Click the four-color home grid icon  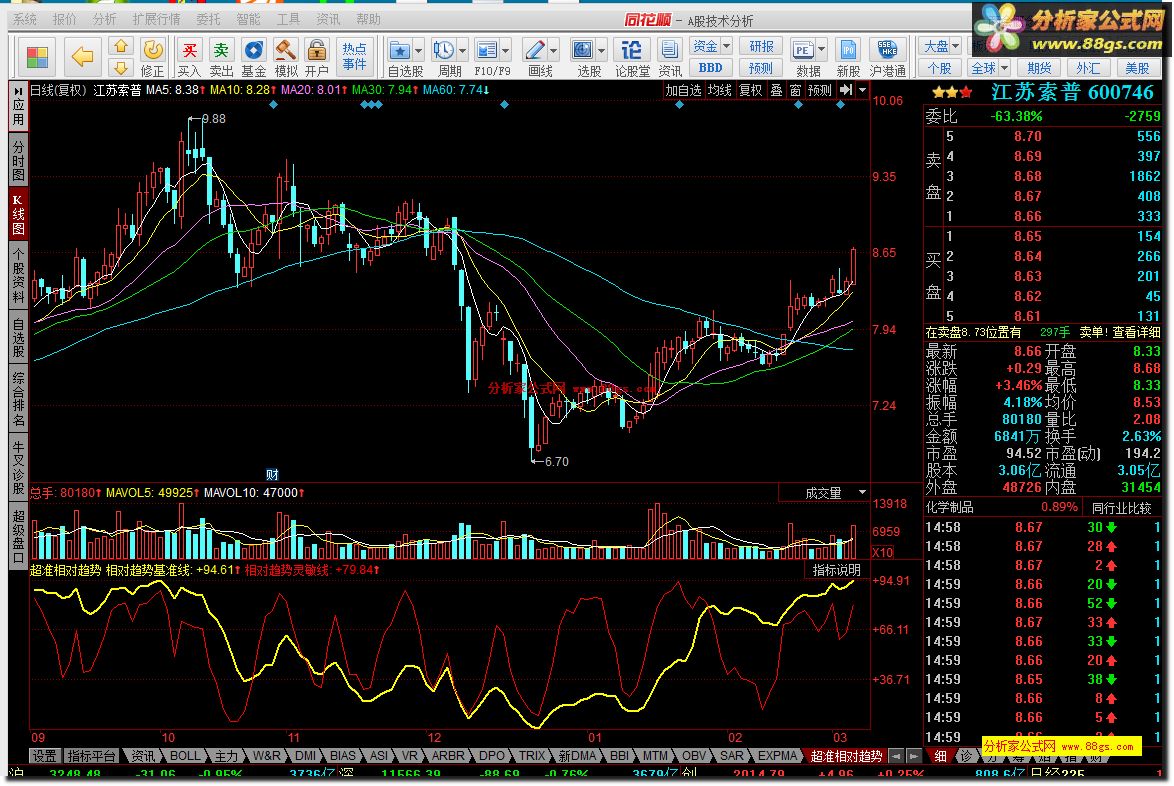37,57
